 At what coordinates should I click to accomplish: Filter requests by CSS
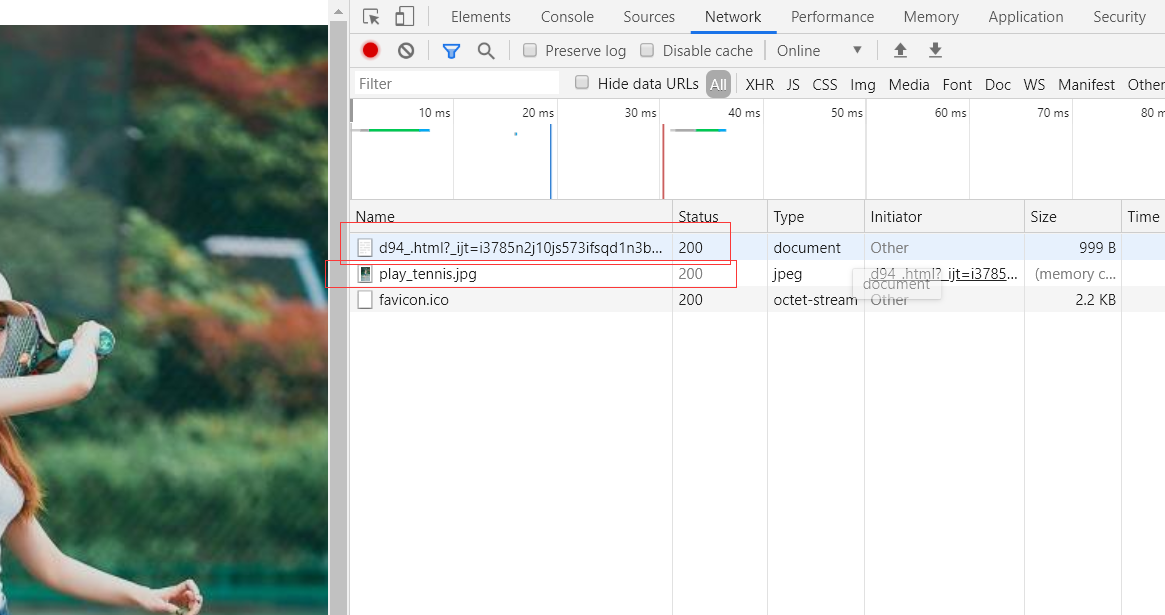825,85
